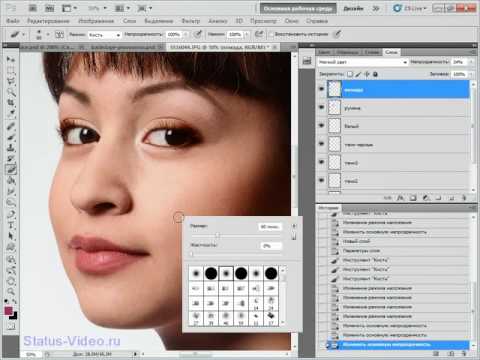Viewport: 480px width, 360px height.
Task: Select the Horizontal Type tool
Action: tap(11, 225)
